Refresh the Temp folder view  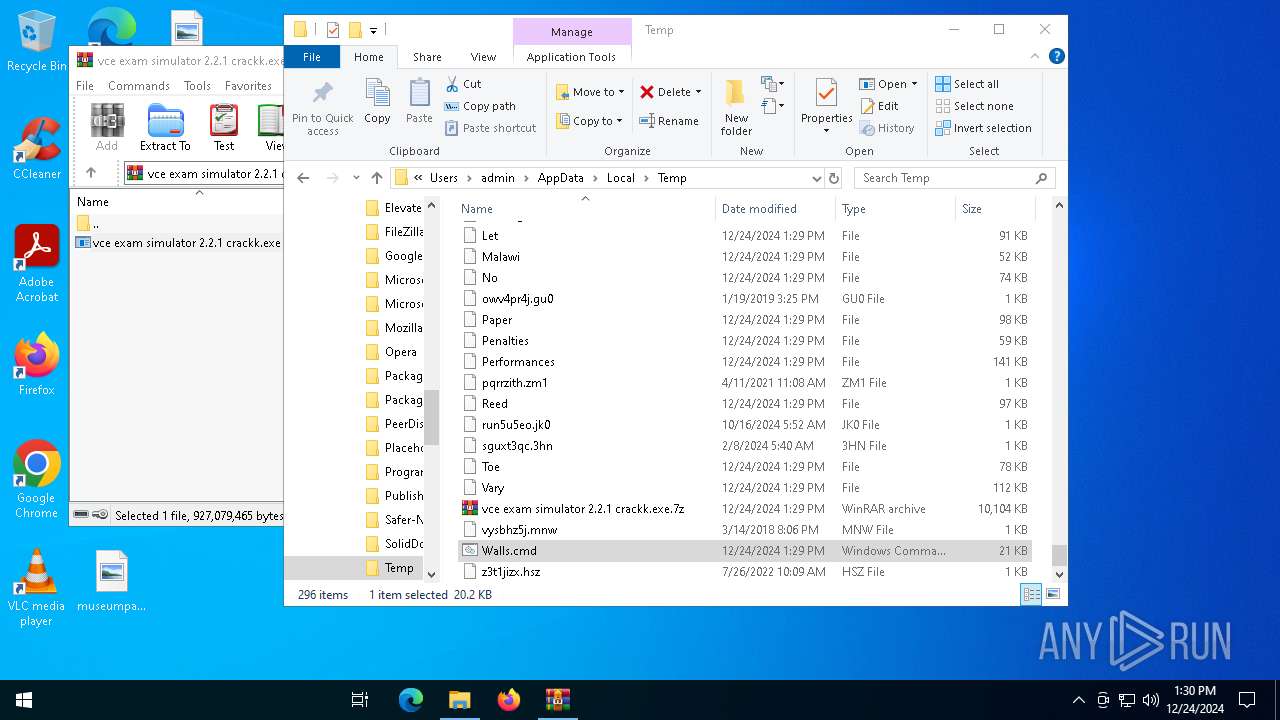coord(834,178)
